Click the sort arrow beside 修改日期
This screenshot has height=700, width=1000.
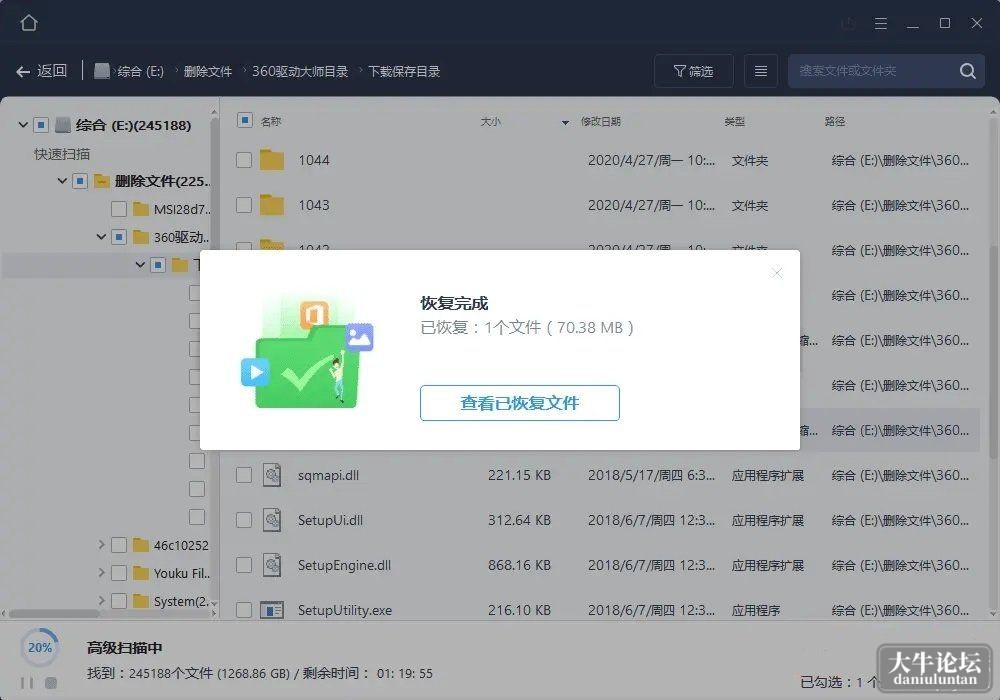[x=565, y=122]
